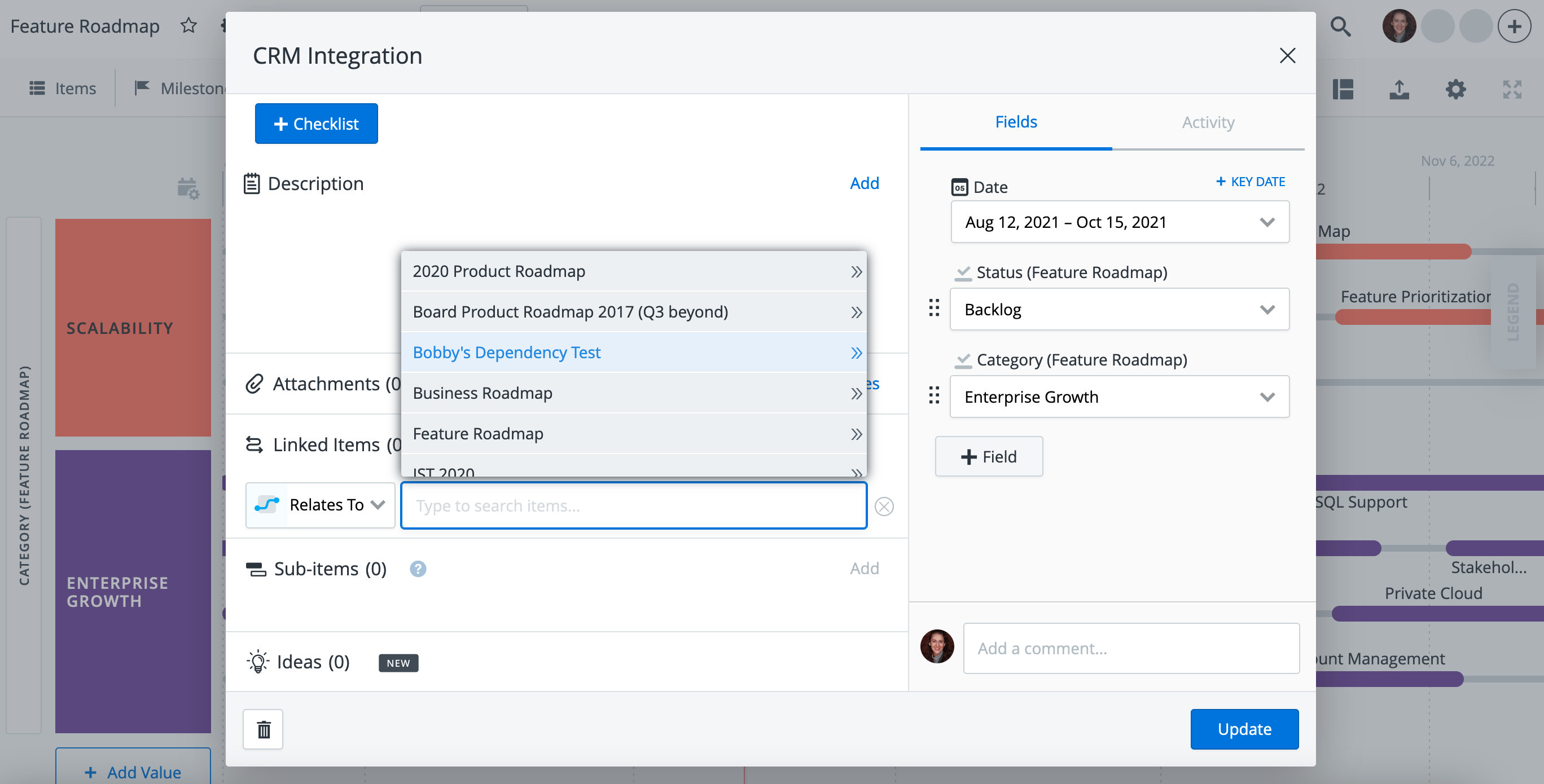Select the Scalability category block
Viewport: 1544px width, 784px height.
133,328
